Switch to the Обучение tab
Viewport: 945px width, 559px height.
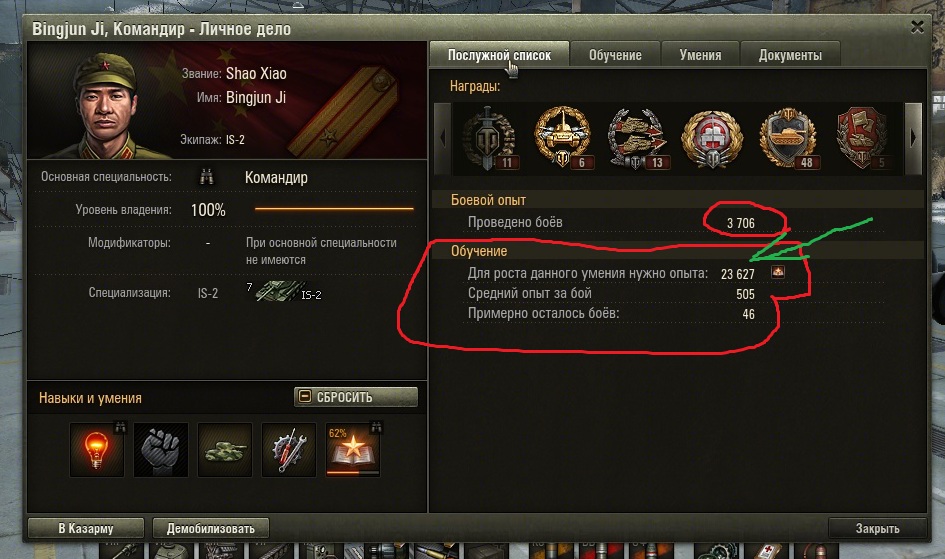click(615, 55)
